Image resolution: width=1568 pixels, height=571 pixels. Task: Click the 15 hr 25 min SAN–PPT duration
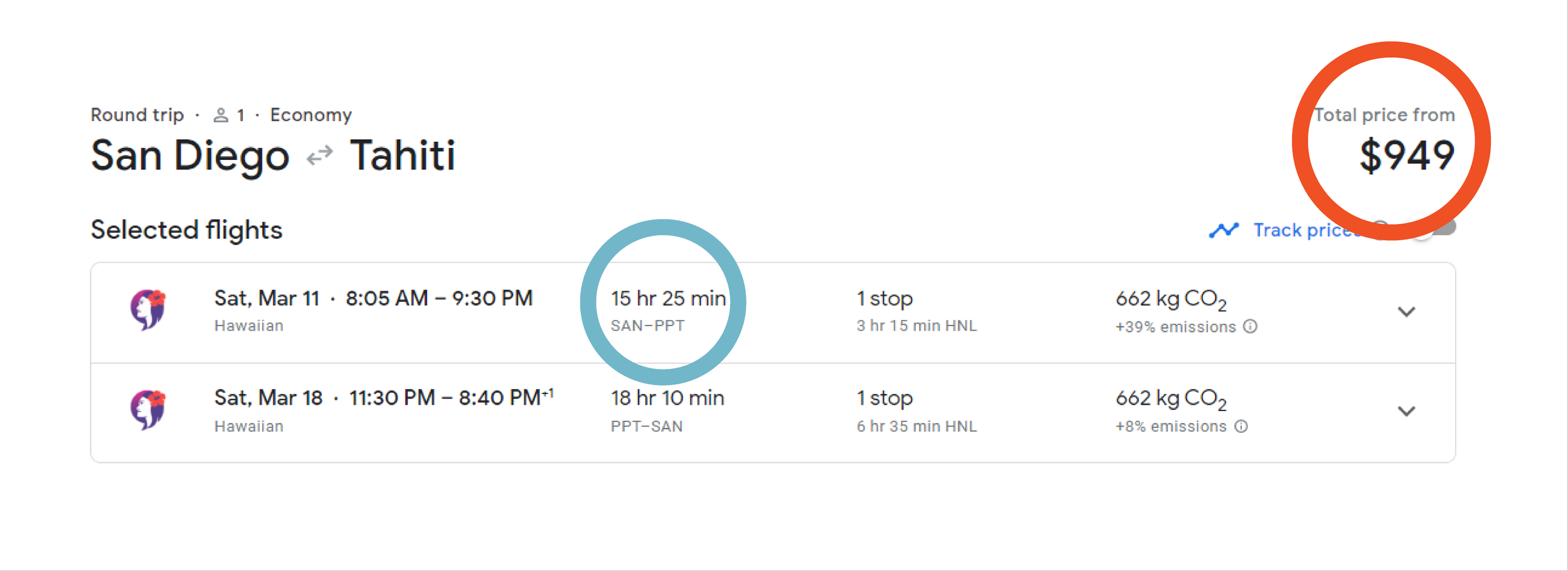click(668, 299)
